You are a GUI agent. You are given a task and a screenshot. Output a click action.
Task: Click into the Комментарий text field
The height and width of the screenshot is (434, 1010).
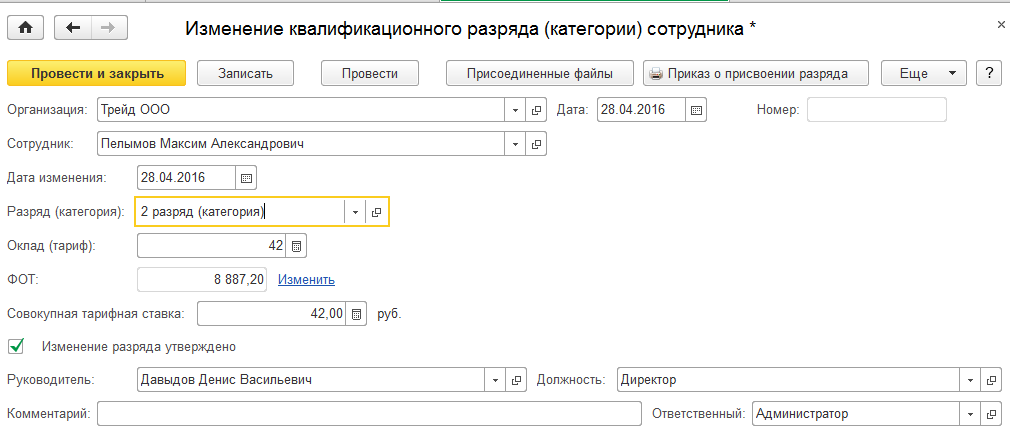368,413
